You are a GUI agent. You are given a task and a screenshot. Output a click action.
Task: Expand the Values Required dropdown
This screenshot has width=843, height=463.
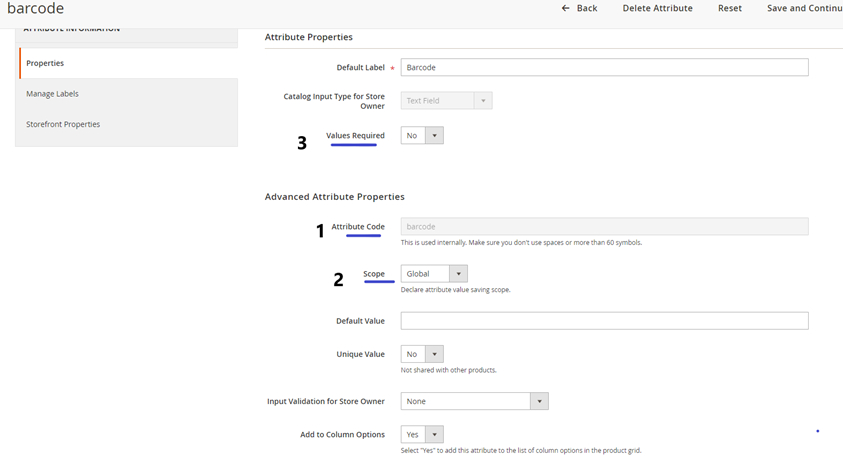click(421, 135)
